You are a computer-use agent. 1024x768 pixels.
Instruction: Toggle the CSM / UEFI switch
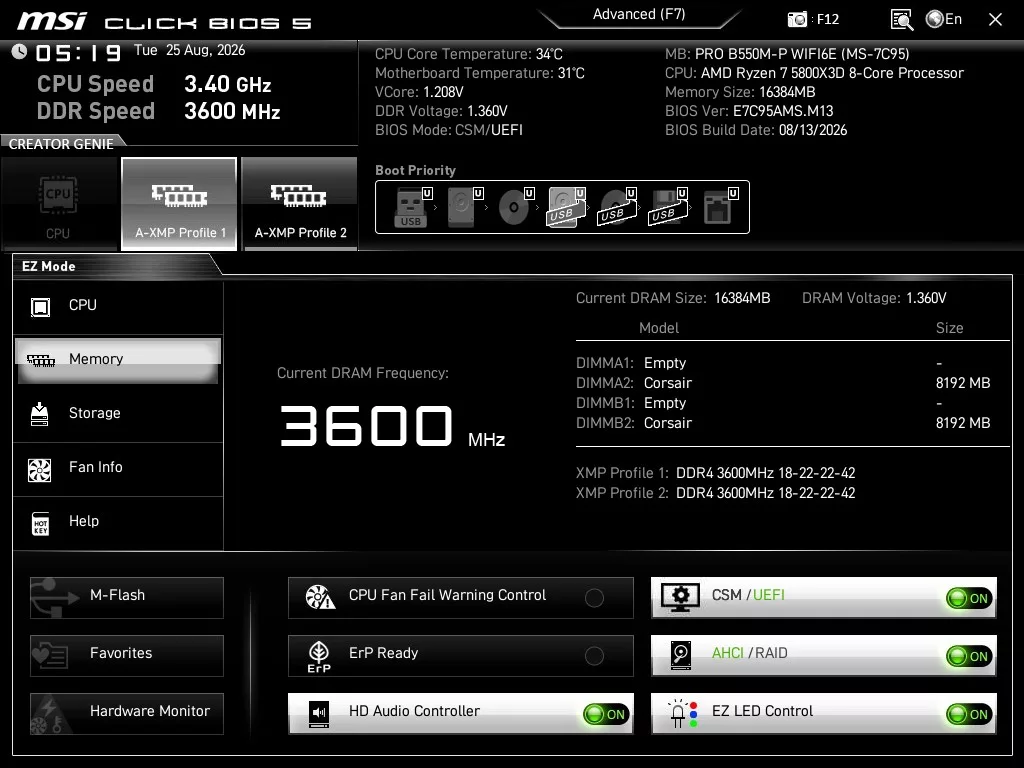click(x=970, y=598)
